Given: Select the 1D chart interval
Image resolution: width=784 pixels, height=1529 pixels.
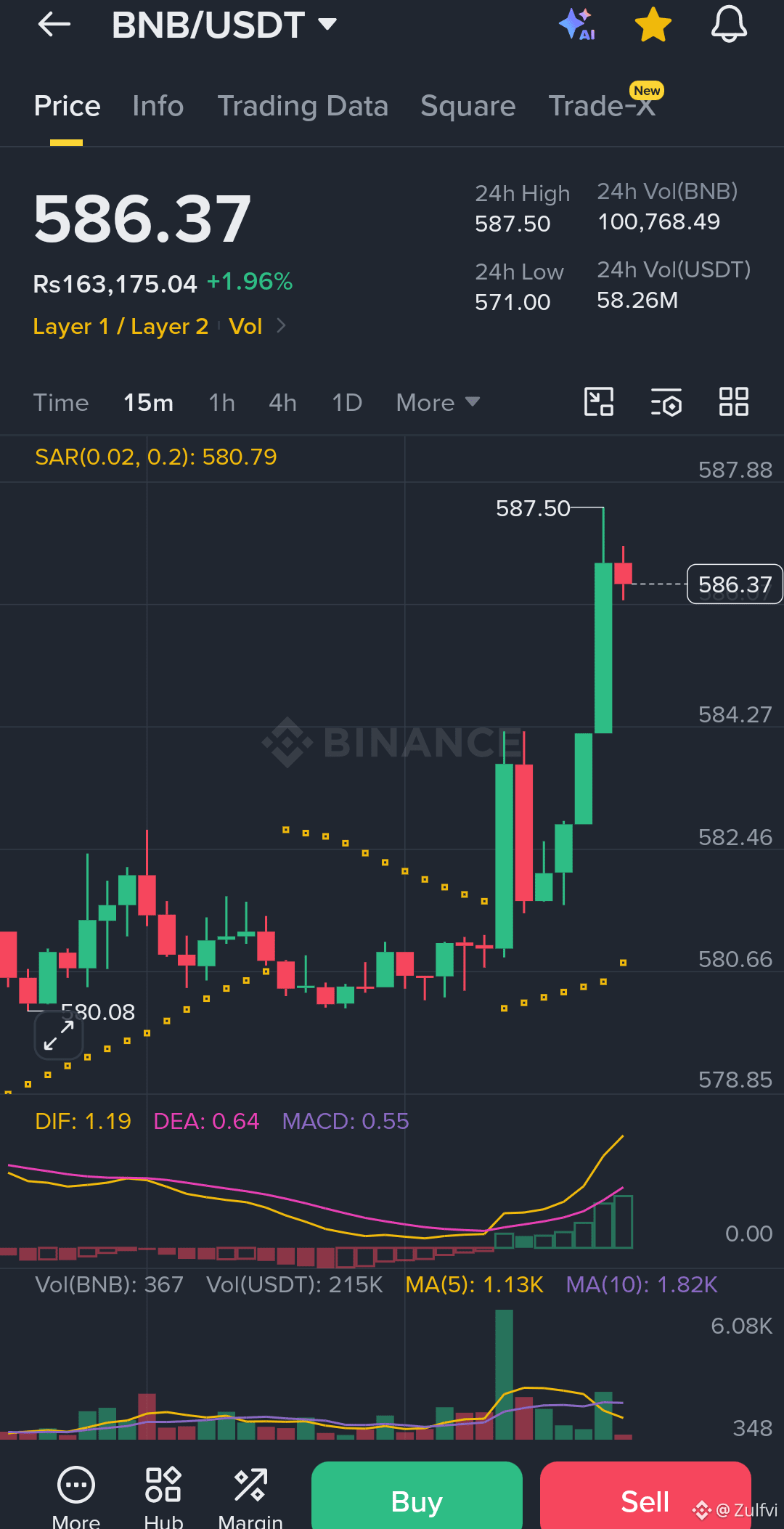Looking at the screenshot, I should coord(347,402).
